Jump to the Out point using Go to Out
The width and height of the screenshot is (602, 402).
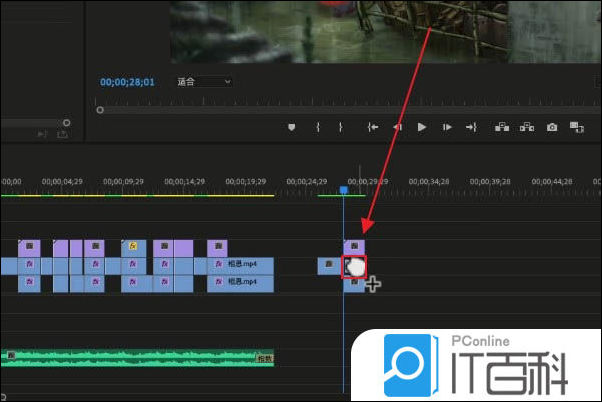472,127
